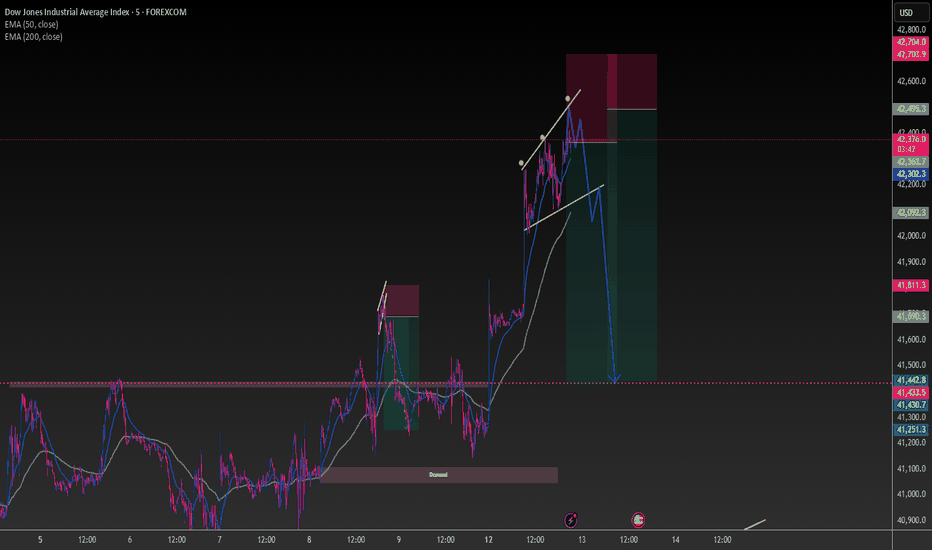The image size is (932, 550).
Task: Click the round red event marker near 13
Action: tap(638, 520)
